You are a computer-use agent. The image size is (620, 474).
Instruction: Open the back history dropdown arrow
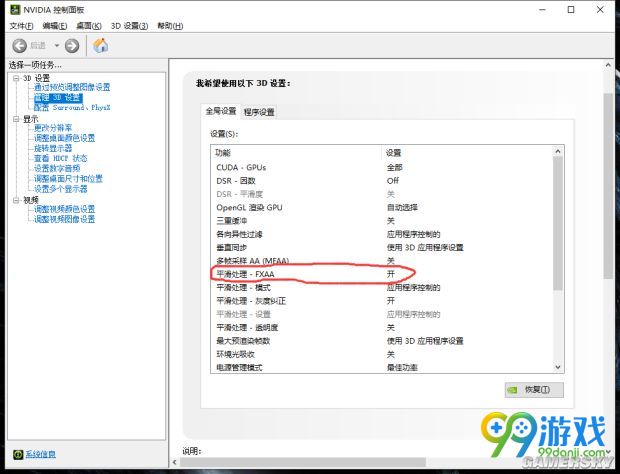(57, 46)
